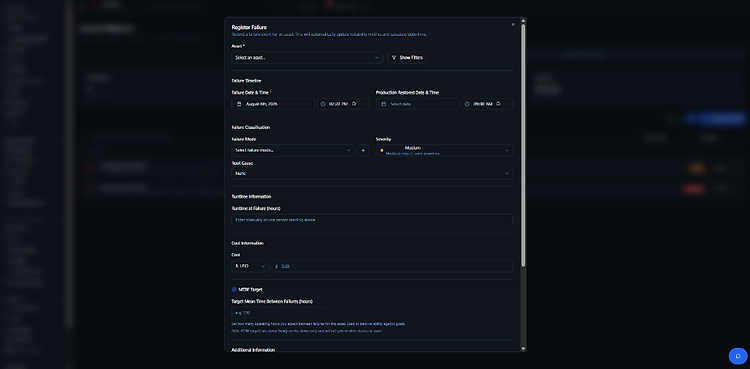Open the Failure Date calendar picker

tap(273, 104)
